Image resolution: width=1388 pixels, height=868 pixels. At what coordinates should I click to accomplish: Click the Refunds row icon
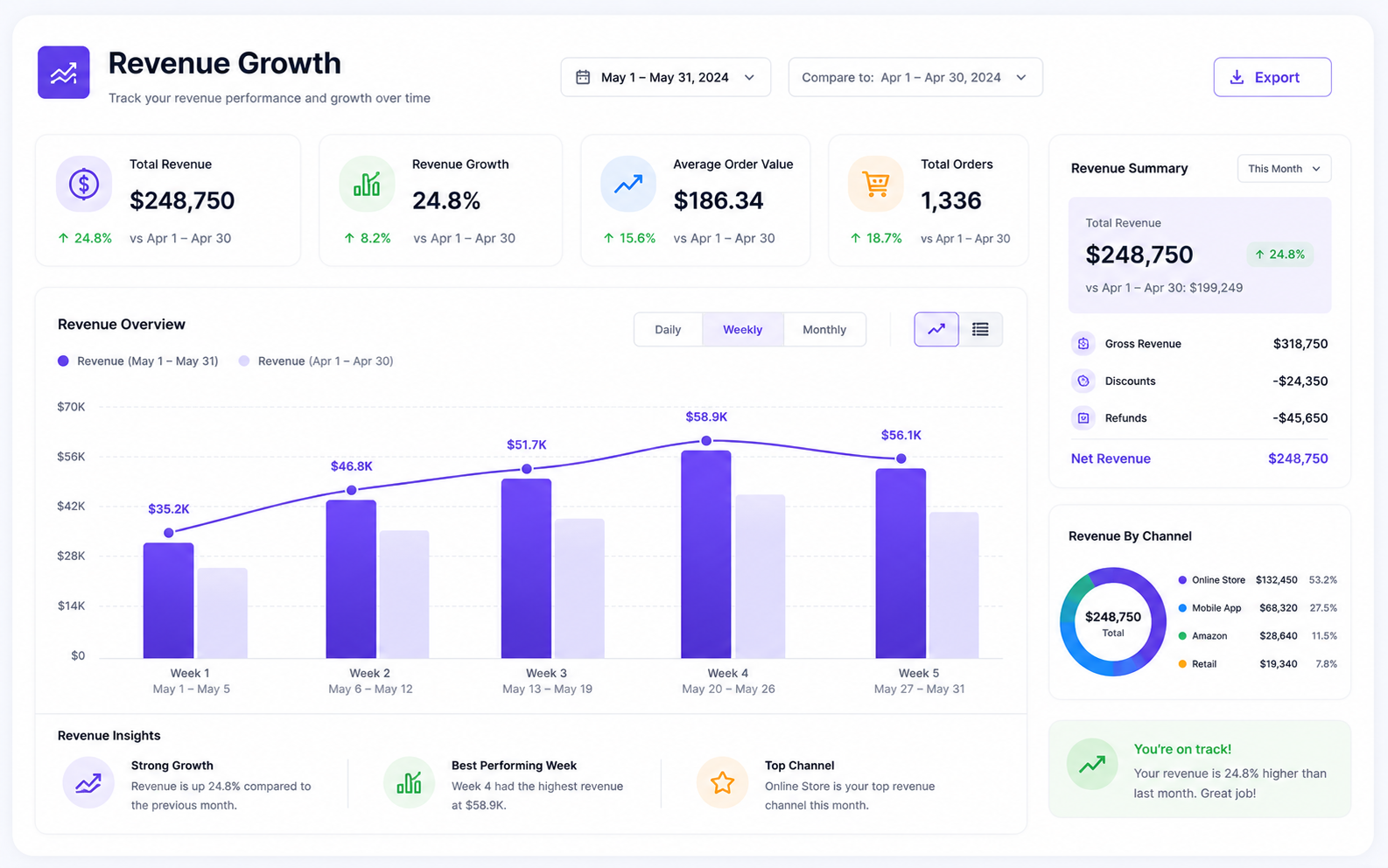[x=1083, y=417]
